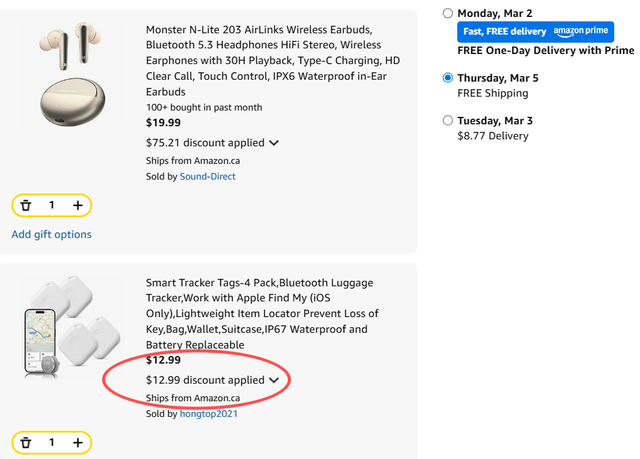
Task: Click FREE One-Day Delivery with Prime text
Action: coord(545,50)
